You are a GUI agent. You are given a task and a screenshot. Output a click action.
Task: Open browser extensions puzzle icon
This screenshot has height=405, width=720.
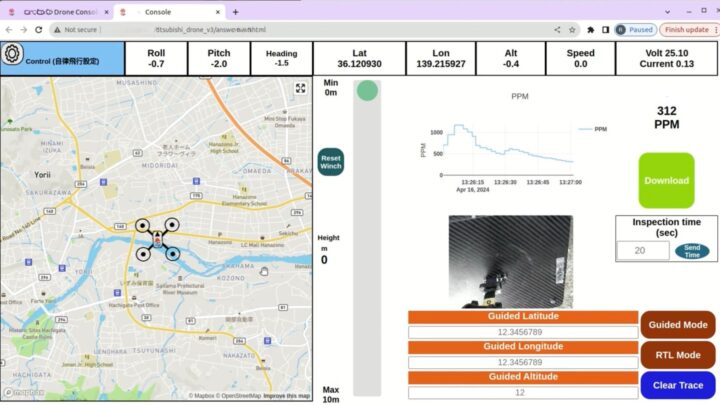pyautogui.click(x=591, y=30)
